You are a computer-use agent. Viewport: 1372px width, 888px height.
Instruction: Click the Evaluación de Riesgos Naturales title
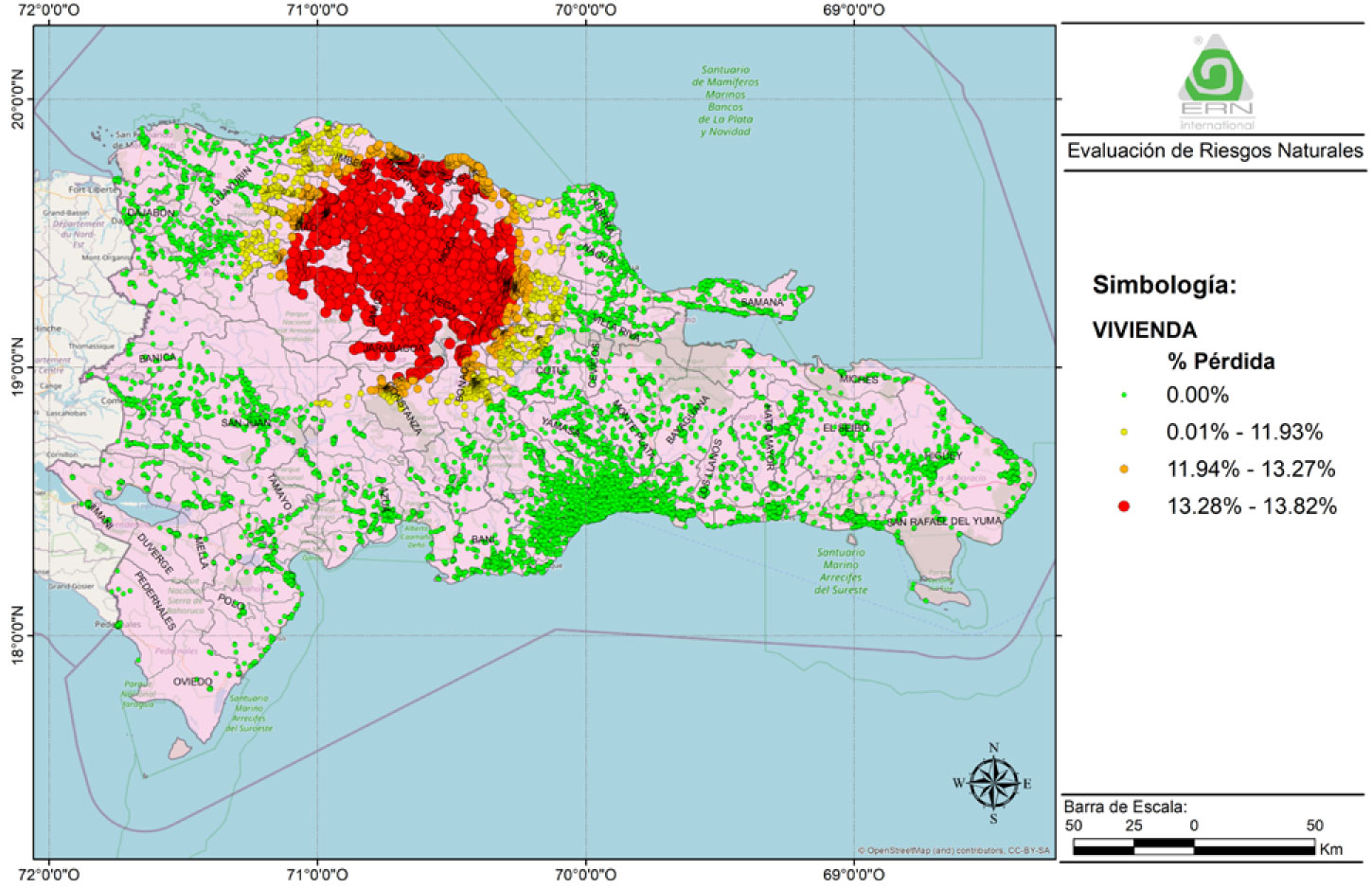[x=1215, y=151]
